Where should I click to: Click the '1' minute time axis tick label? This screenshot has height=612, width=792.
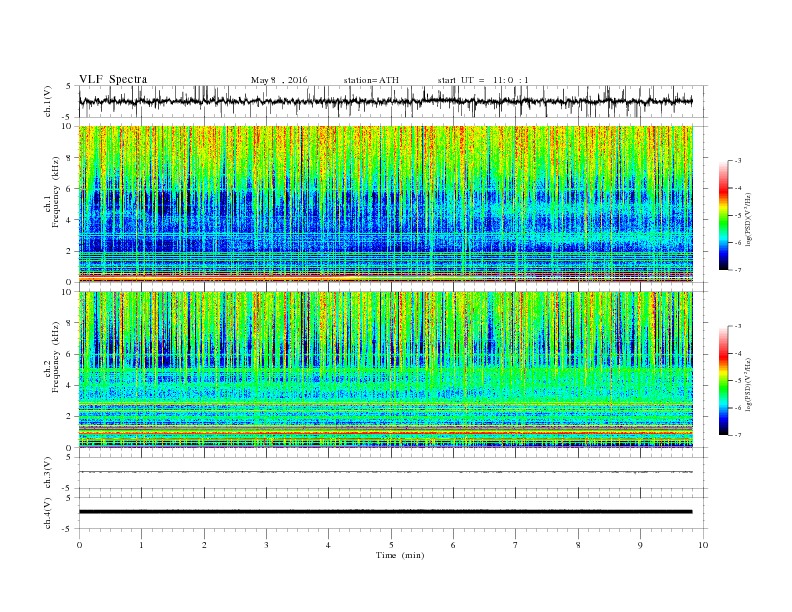[x=141, y=545]
